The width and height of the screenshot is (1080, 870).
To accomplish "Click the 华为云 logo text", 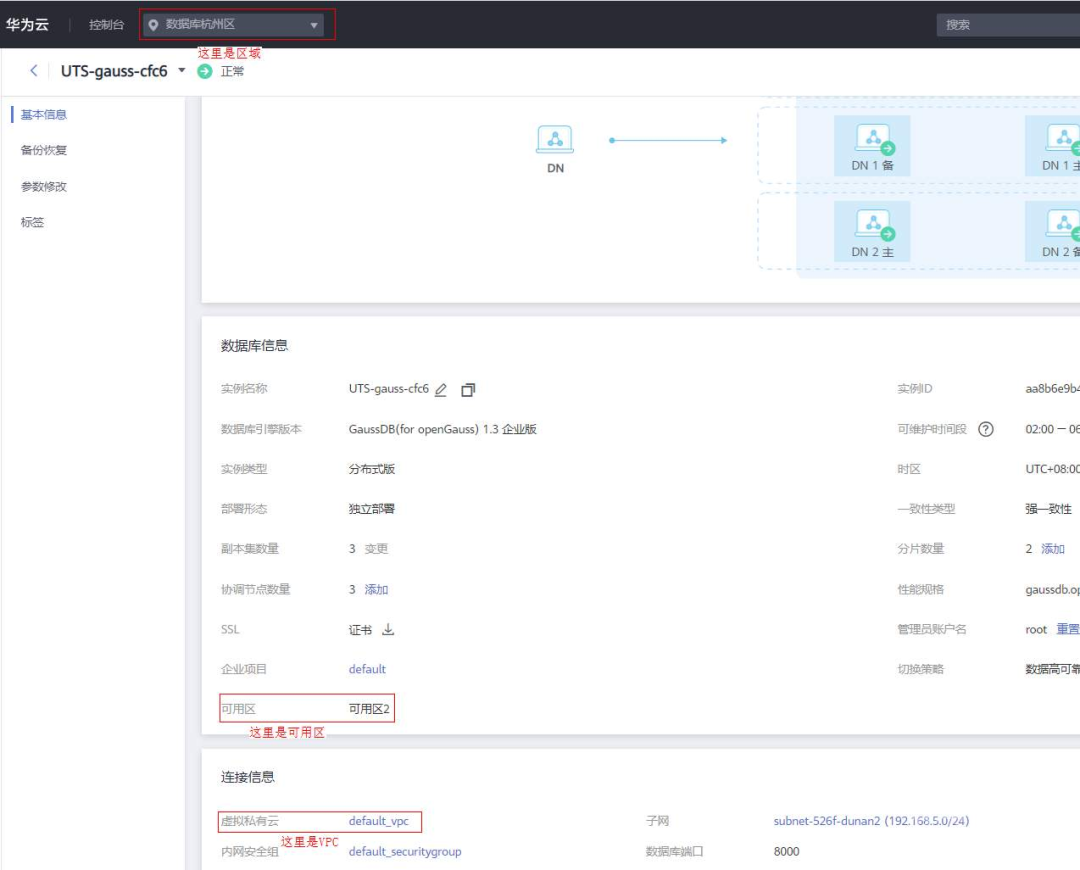I will [28, 25].
